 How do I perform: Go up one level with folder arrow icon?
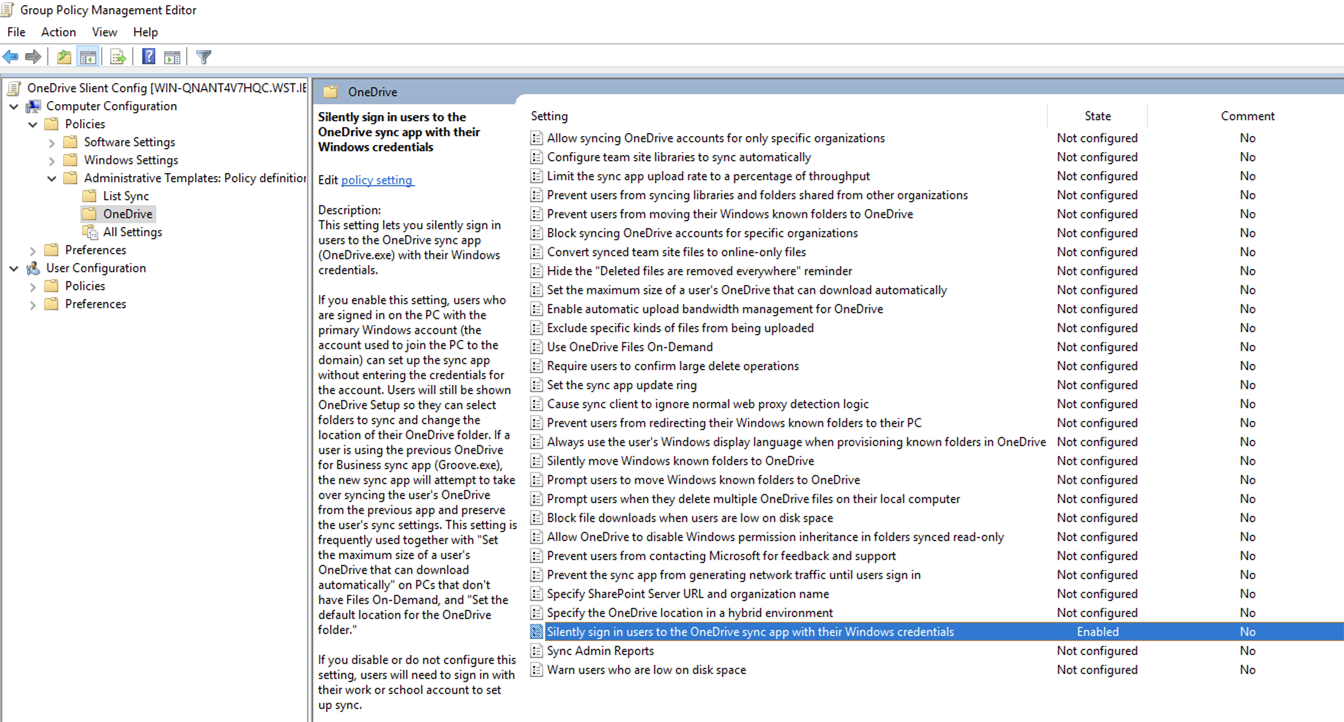click(64, 57)
